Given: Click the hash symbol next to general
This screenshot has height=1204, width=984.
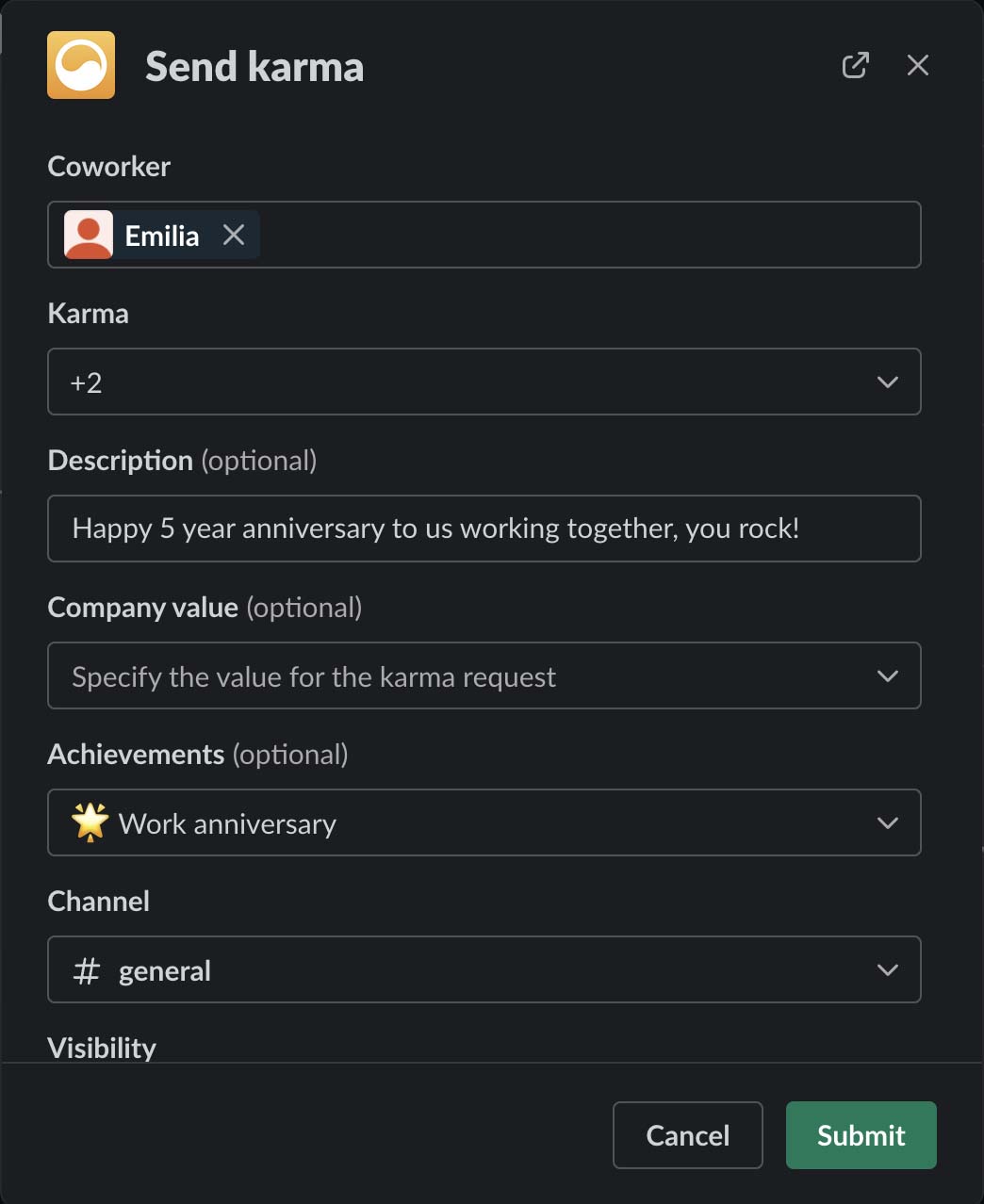Looking at the screenshot, I should click(87, 970).
